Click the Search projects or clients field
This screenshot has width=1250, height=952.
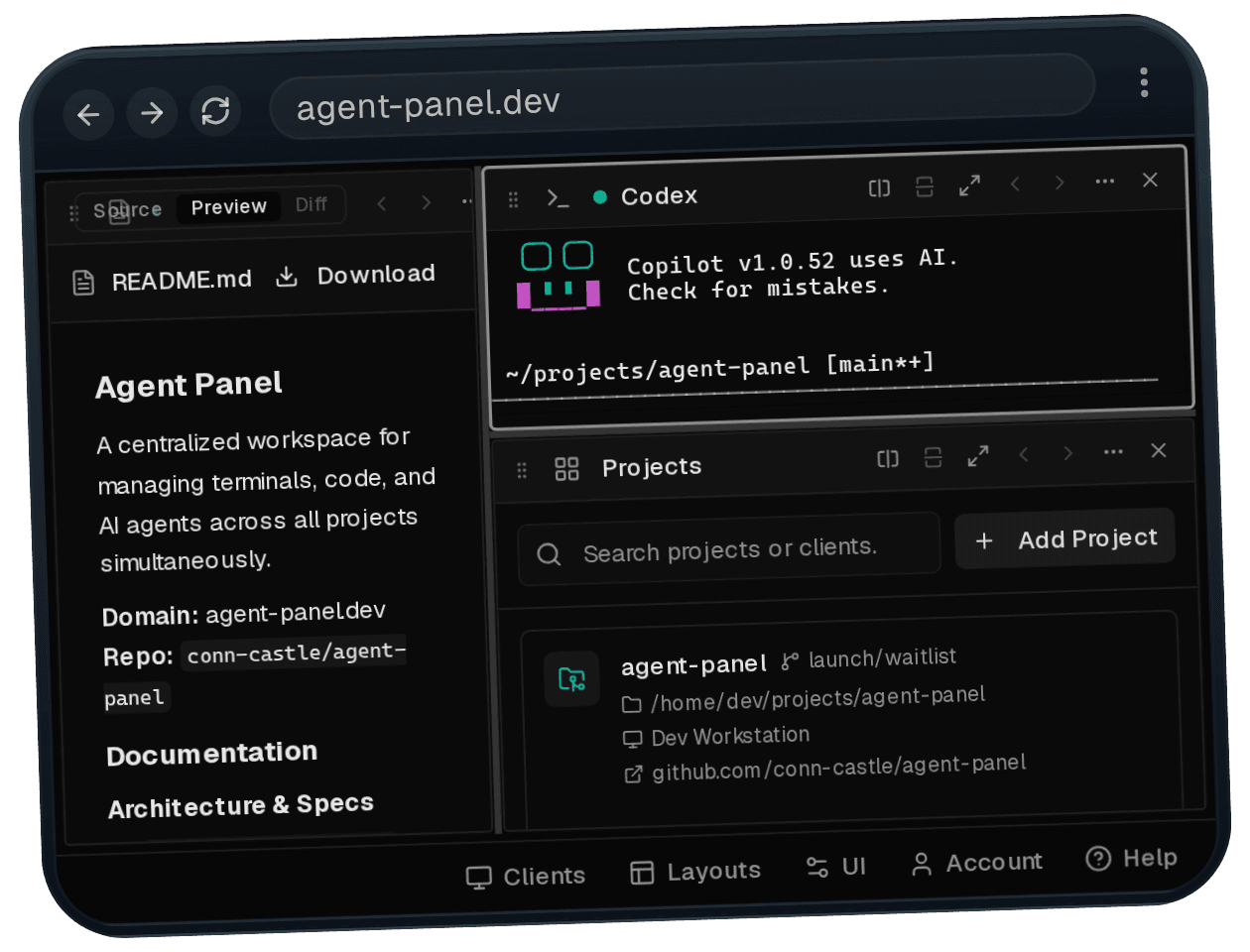(729, 549)
